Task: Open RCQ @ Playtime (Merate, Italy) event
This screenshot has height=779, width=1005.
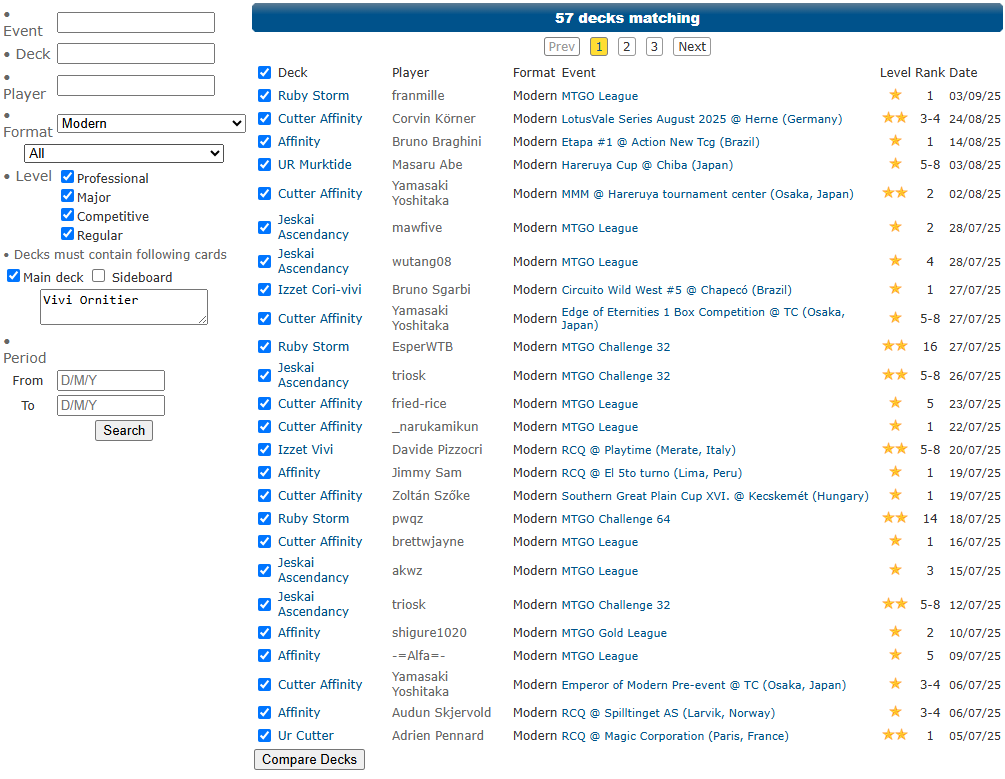Action: 648,451
